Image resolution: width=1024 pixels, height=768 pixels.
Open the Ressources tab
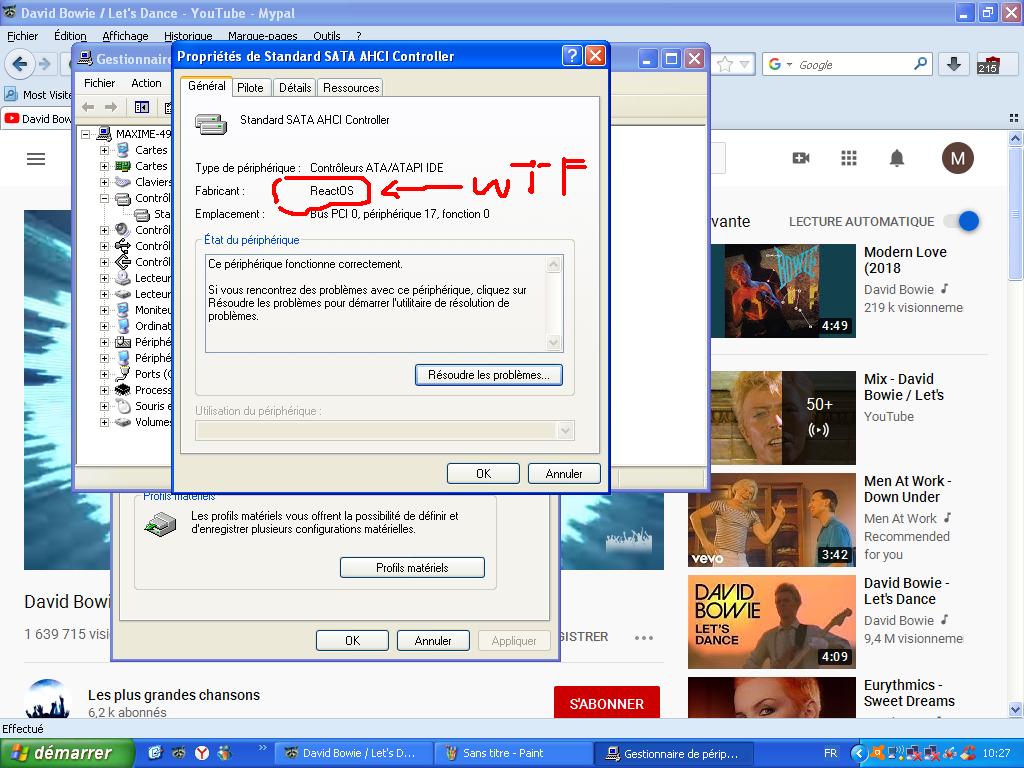click(351, 88)
